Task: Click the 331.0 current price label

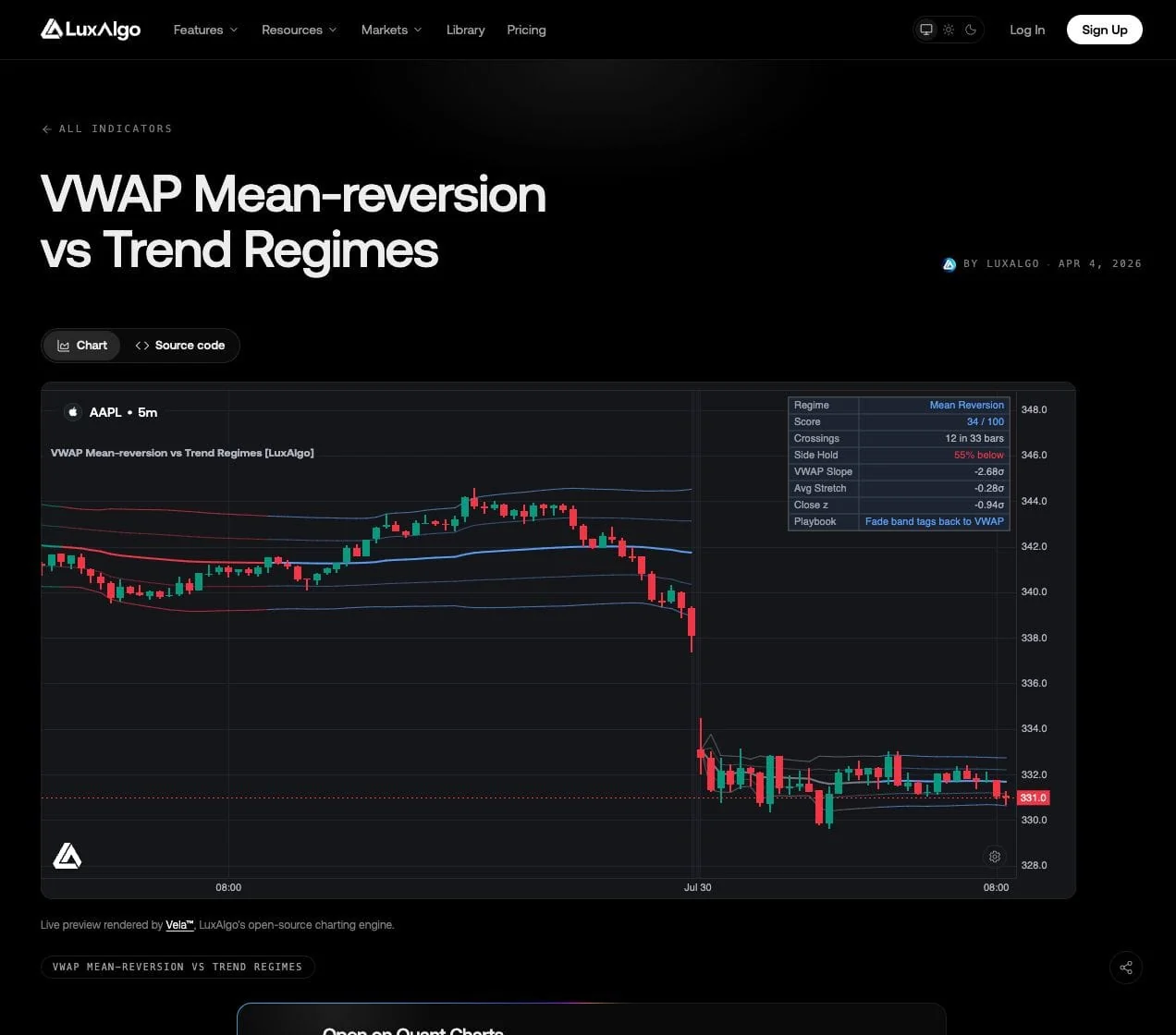Action: pos(1033,798)
